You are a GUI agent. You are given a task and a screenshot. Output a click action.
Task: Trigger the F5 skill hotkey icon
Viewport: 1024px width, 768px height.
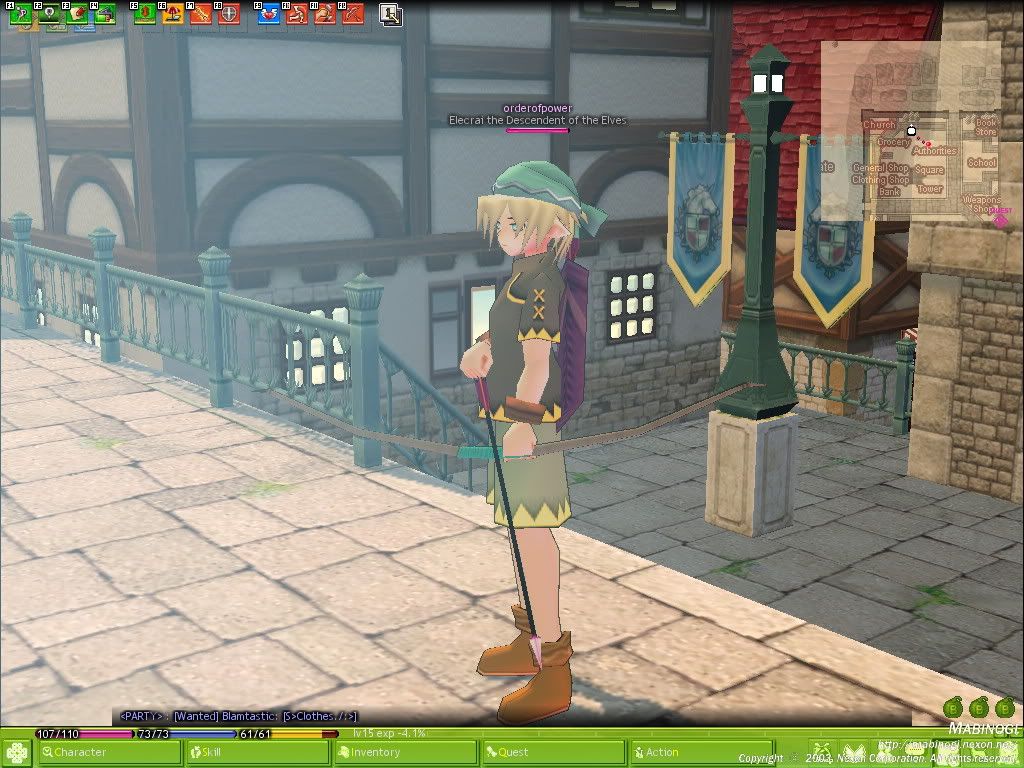pos(145,15)
